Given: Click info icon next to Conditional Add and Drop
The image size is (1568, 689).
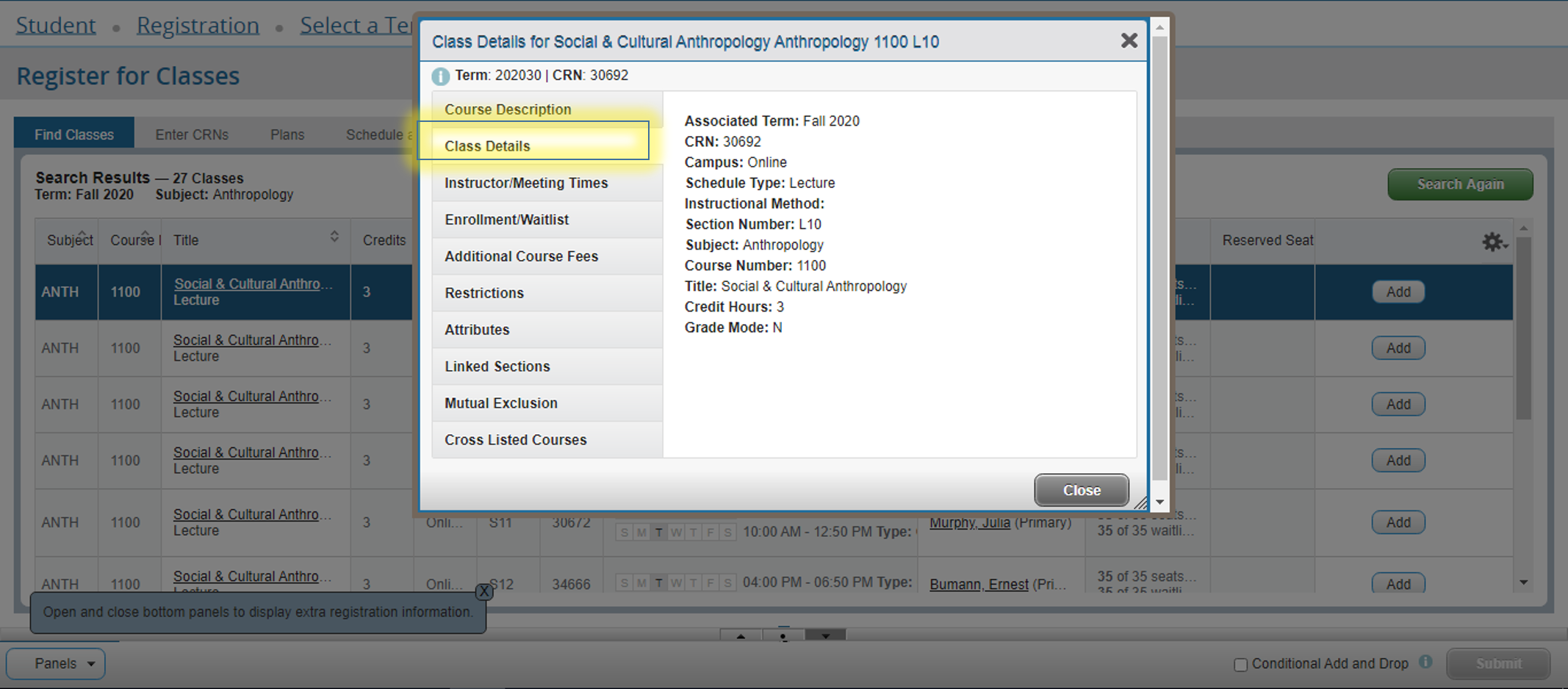Looking at the screenshot, I should tap(1426, 662).
